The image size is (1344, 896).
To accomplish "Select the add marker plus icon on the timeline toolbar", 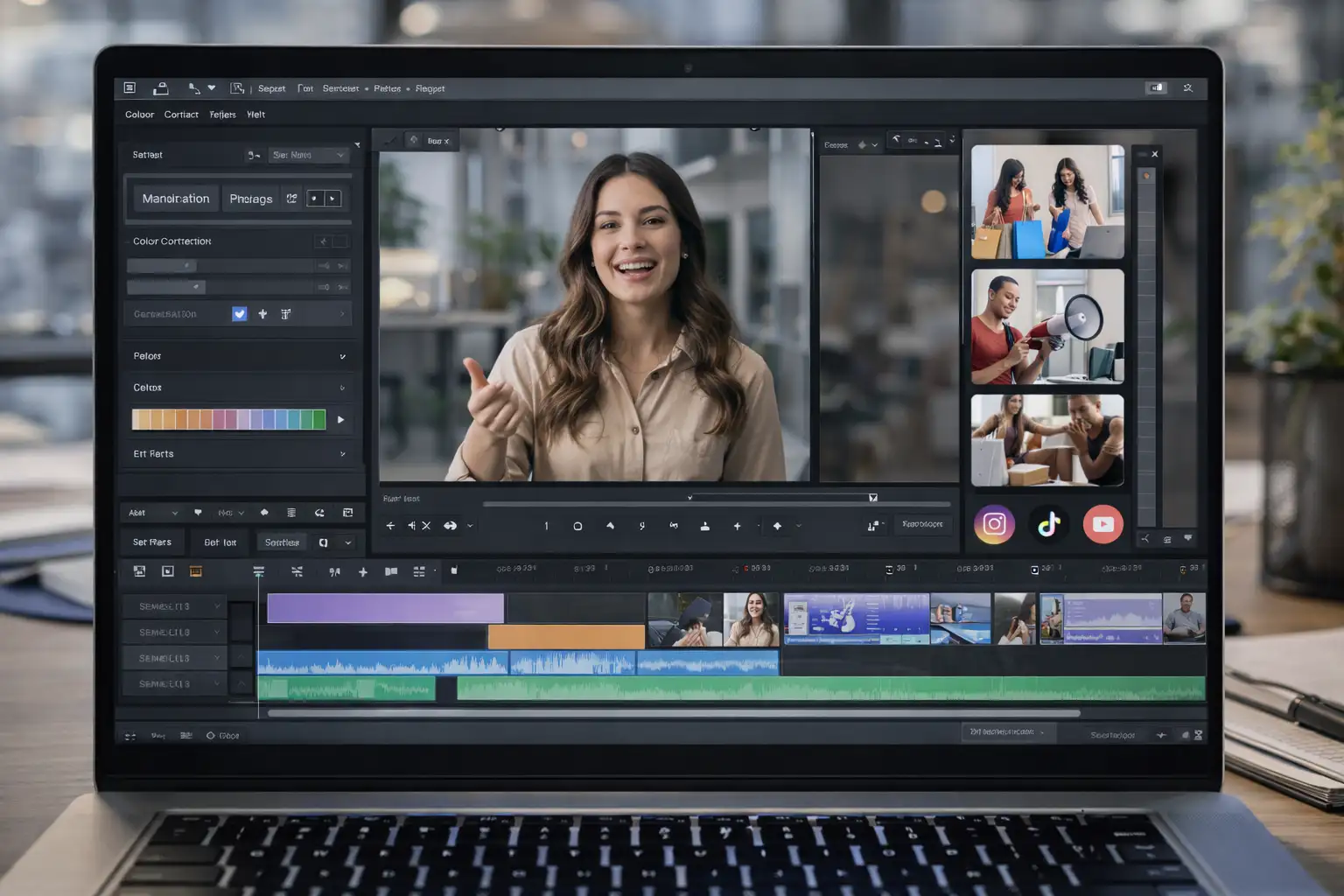I will tap(363, 571).
